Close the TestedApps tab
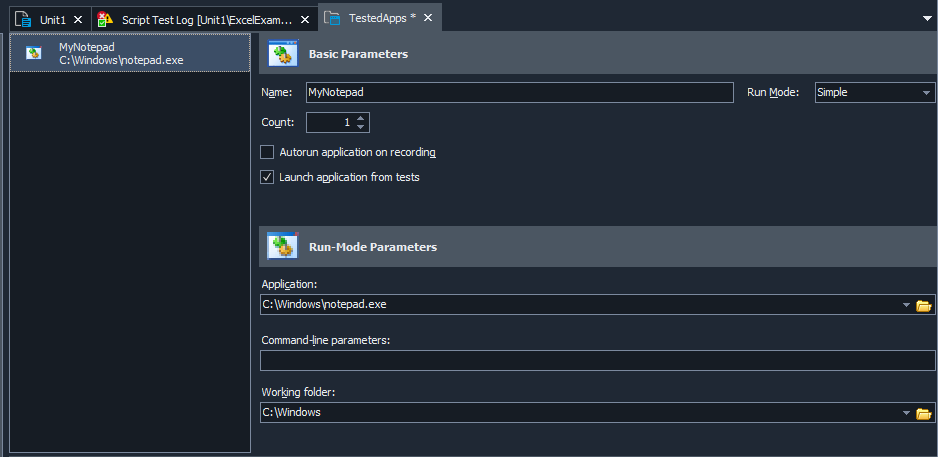This screenshot has height=457, width=940. tap(428, 19)
